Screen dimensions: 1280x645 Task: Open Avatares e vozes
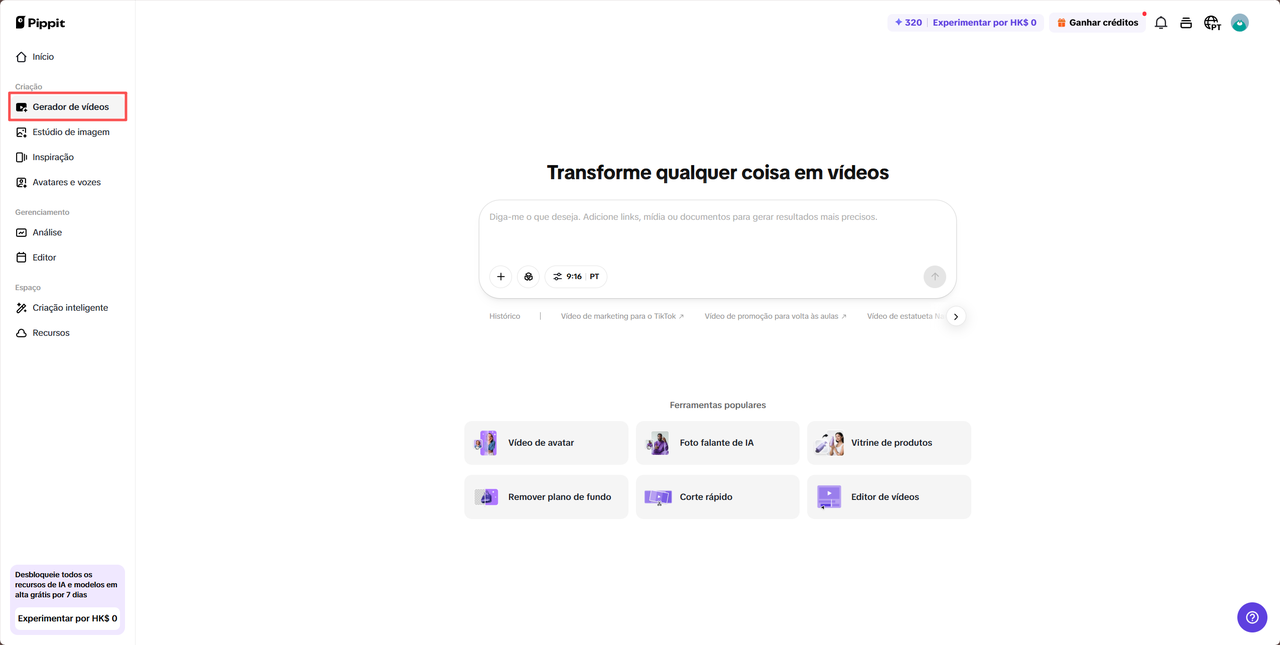click(66, 182)
